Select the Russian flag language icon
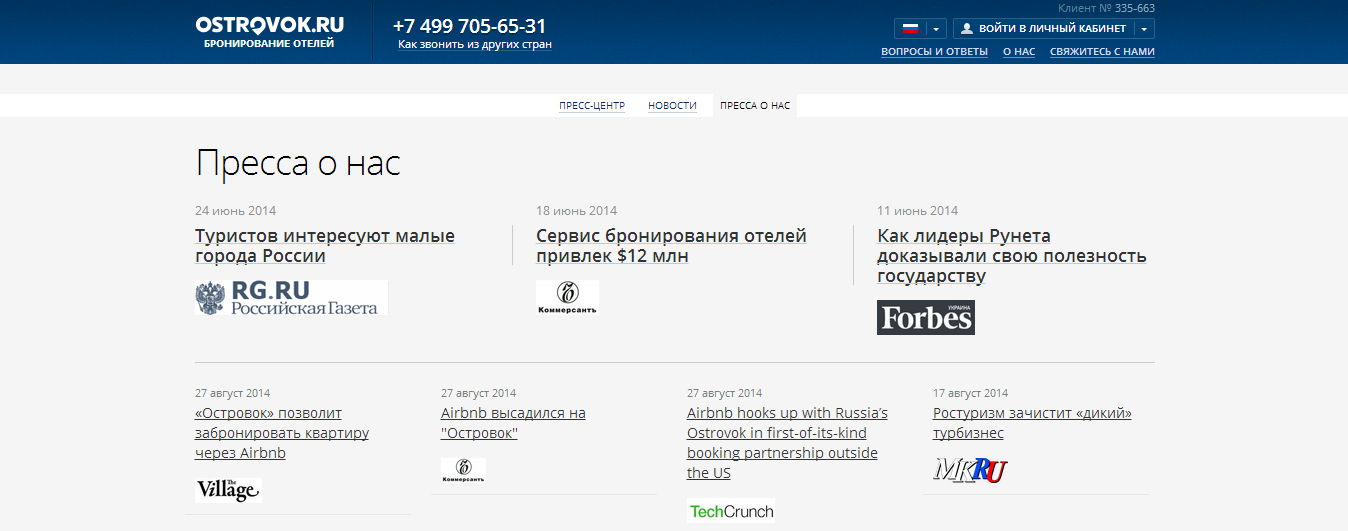Image resolution: width=1348 pixels, height=531 pixels. 910,29
